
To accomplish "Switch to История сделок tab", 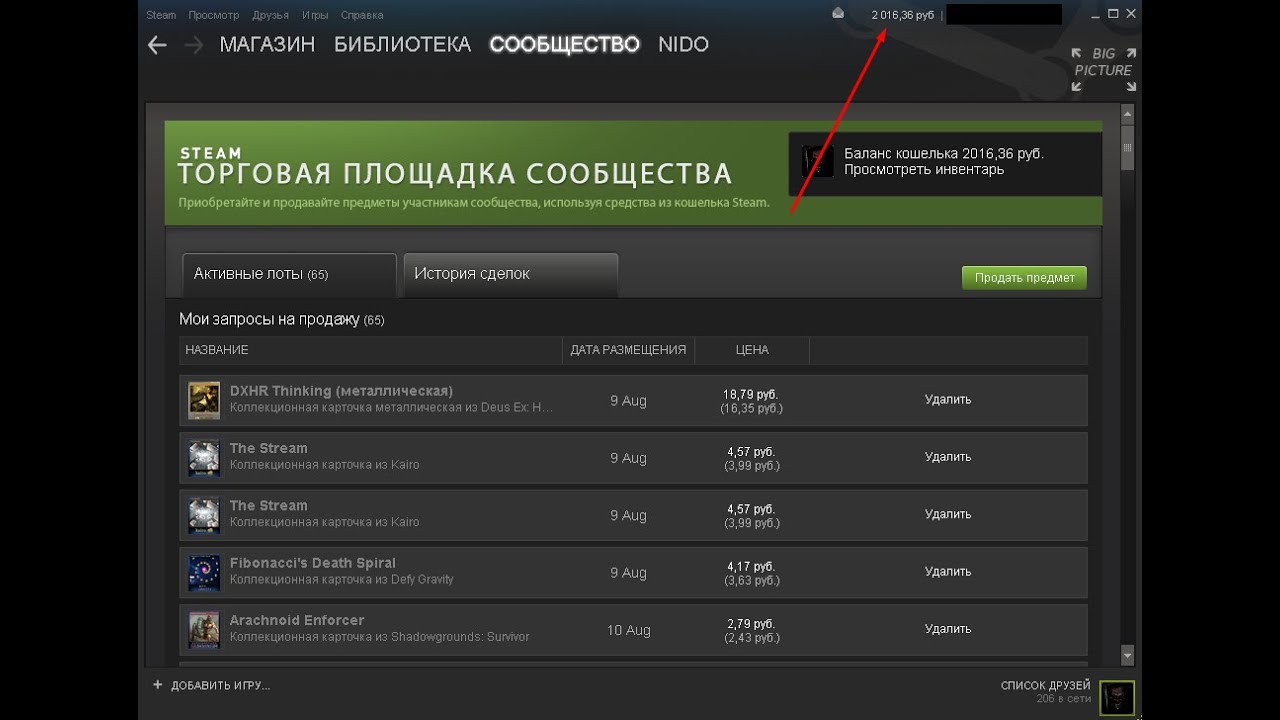I will click(x=510, y=275).
